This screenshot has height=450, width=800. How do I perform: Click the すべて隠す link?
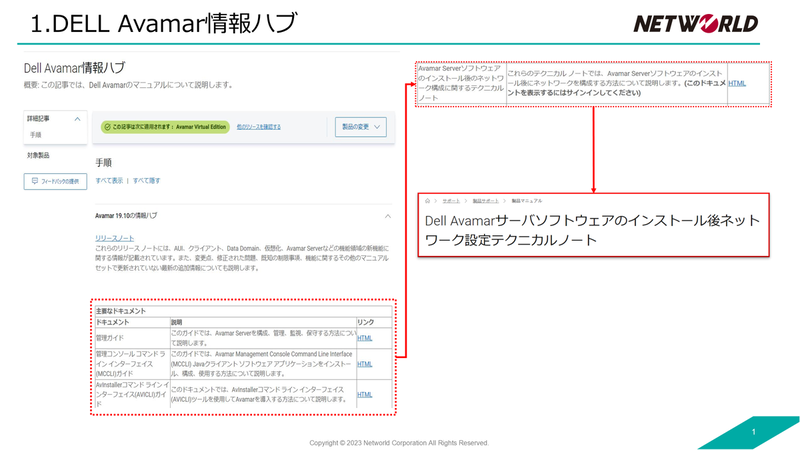pos(146,181)
